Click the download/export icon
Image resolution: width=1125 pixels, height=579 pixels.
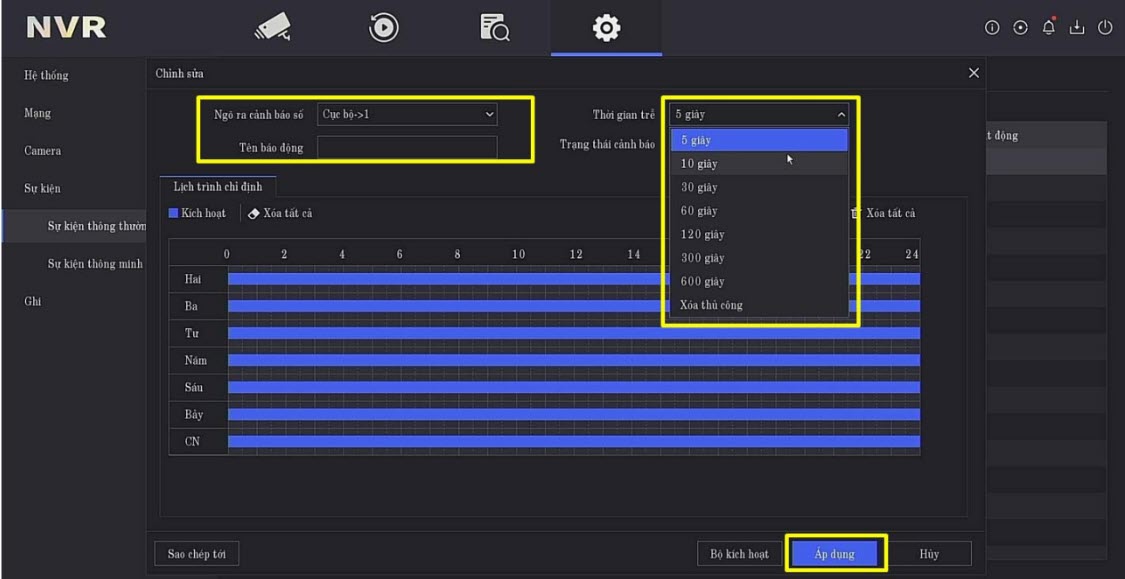[x=1077, y=28]
